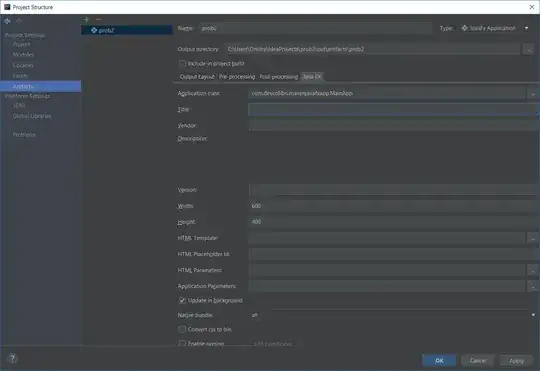The width and height of the screenshot is (540, 371).
Task: Click the Application class field
Action: point(387,93)
